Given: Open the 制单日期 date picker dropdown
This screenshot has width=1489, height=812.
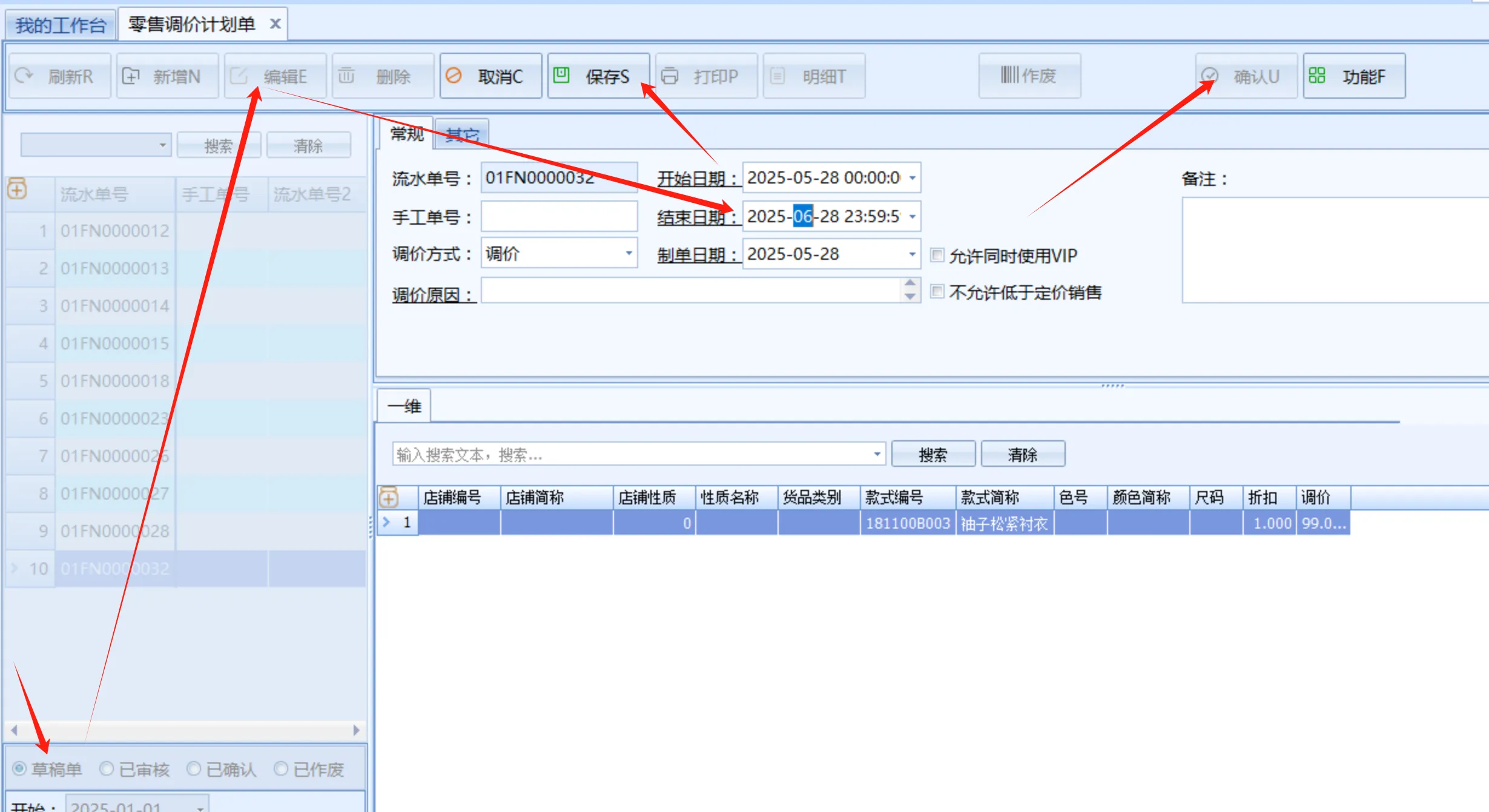Looking at the screenshot, I should tap(912, 254).
